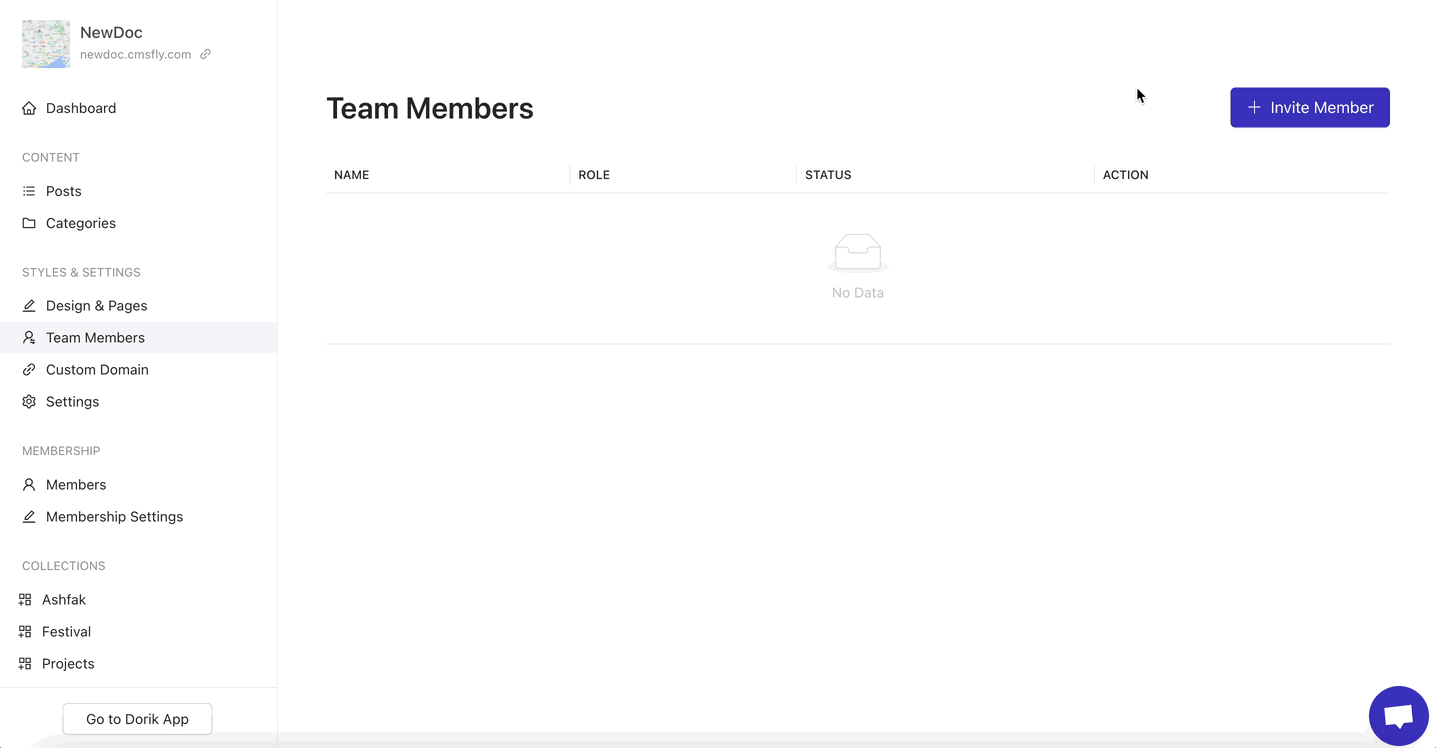Click the plus icon on Invite Member
Screen dimensions: 1436x748
pos(1254,107)
